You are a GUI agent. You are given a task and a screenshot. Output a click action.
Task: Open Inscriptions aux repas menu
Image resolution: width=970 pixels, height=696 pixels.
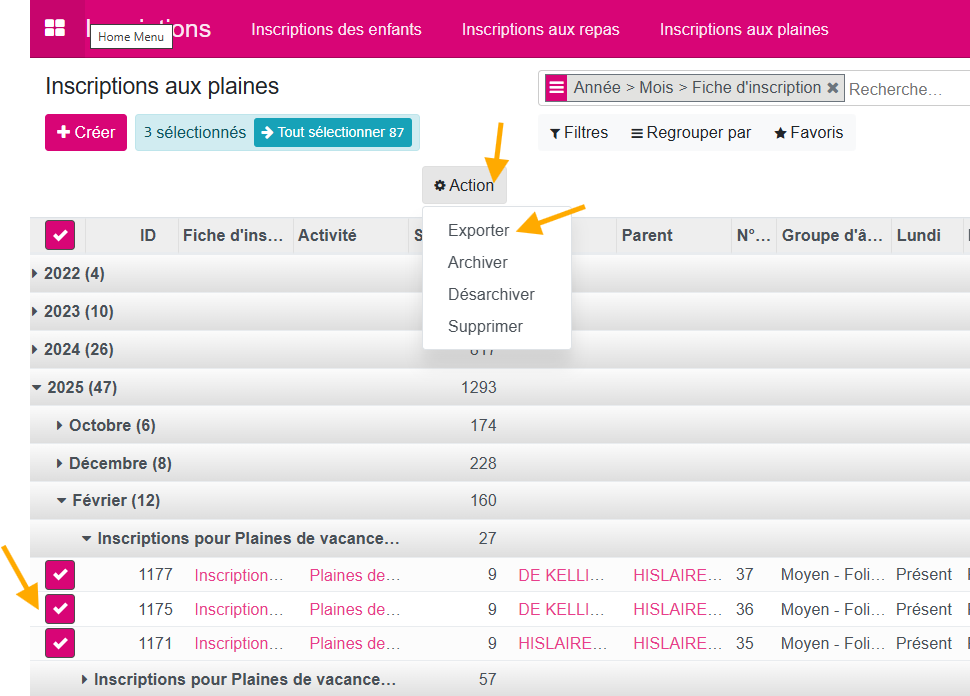540,29
